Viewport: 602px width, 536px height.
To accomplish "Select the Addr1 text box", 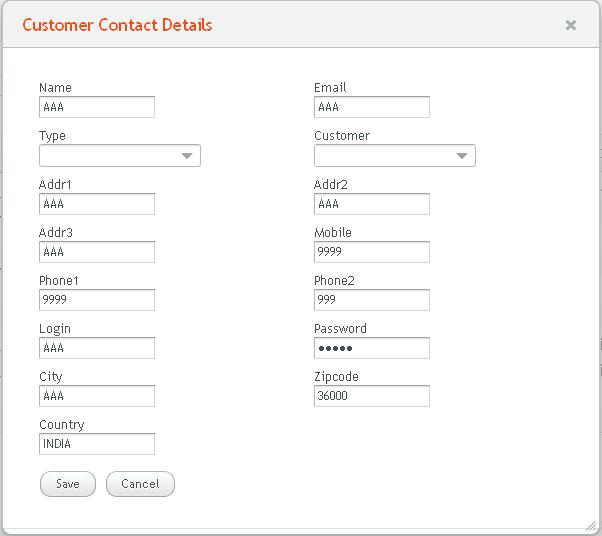I will (x=97, y=204).
